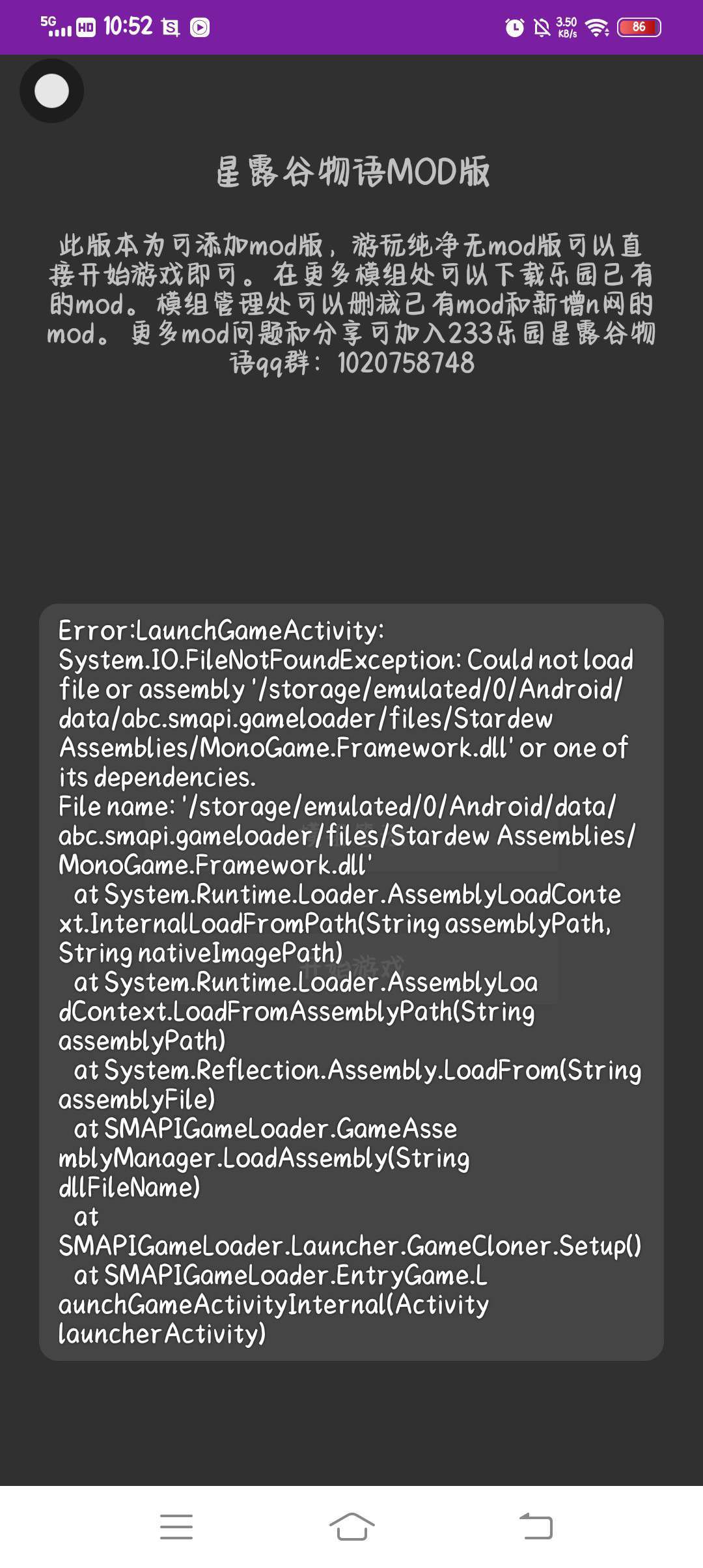Tap the 10:52 clock in status bar
Screen dimensions: 703x1568
128,26
